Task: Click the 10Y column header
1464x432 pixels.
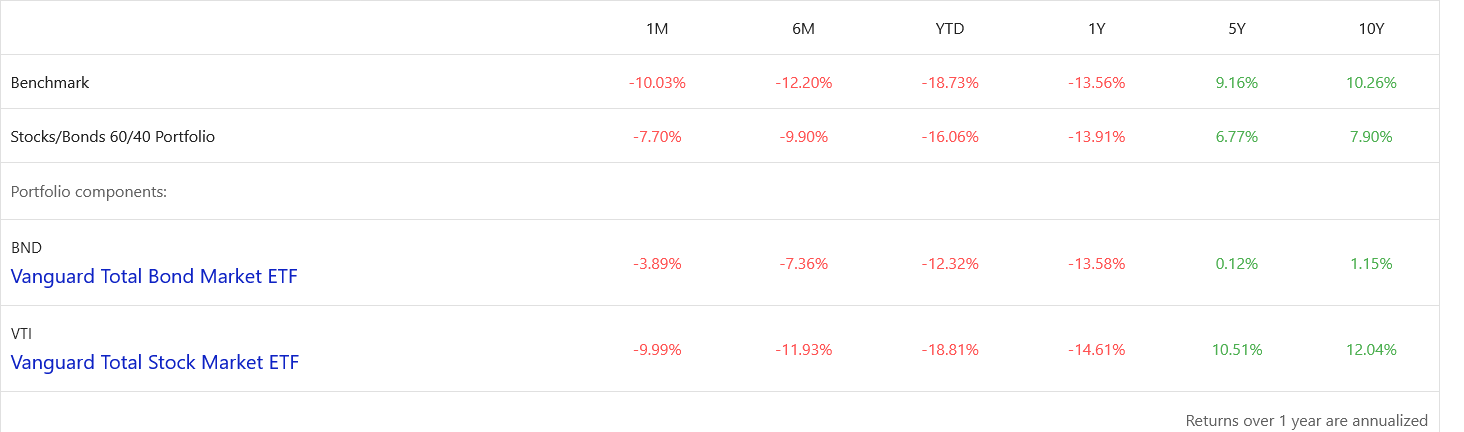Action: click(1371, 29)
